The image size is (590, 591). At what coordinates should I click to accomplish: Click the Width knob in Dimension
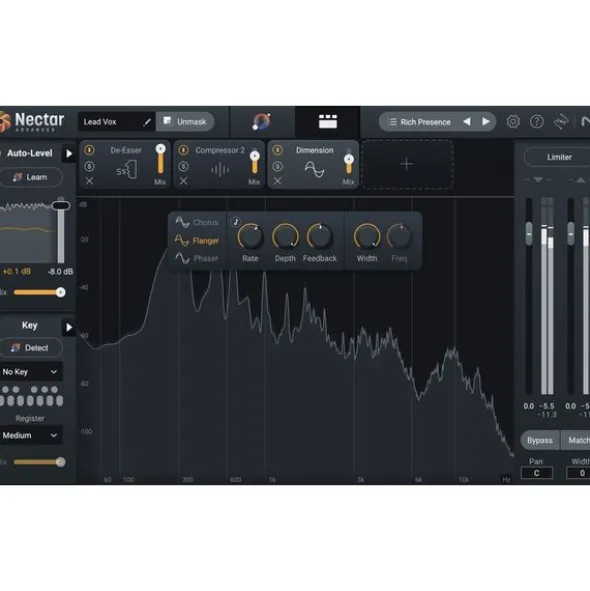pyautogui.click(x=366, y=237)
